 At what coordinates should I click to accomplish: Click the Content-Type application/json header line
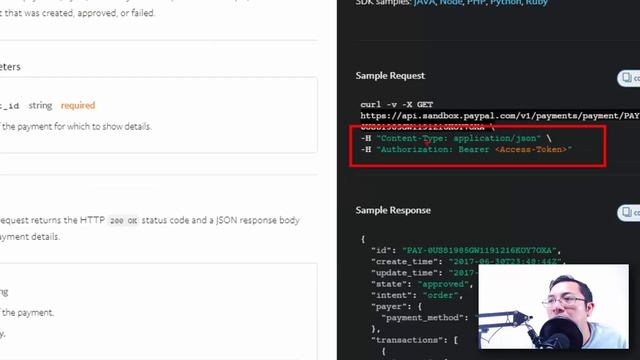click(x=456, y=138)
